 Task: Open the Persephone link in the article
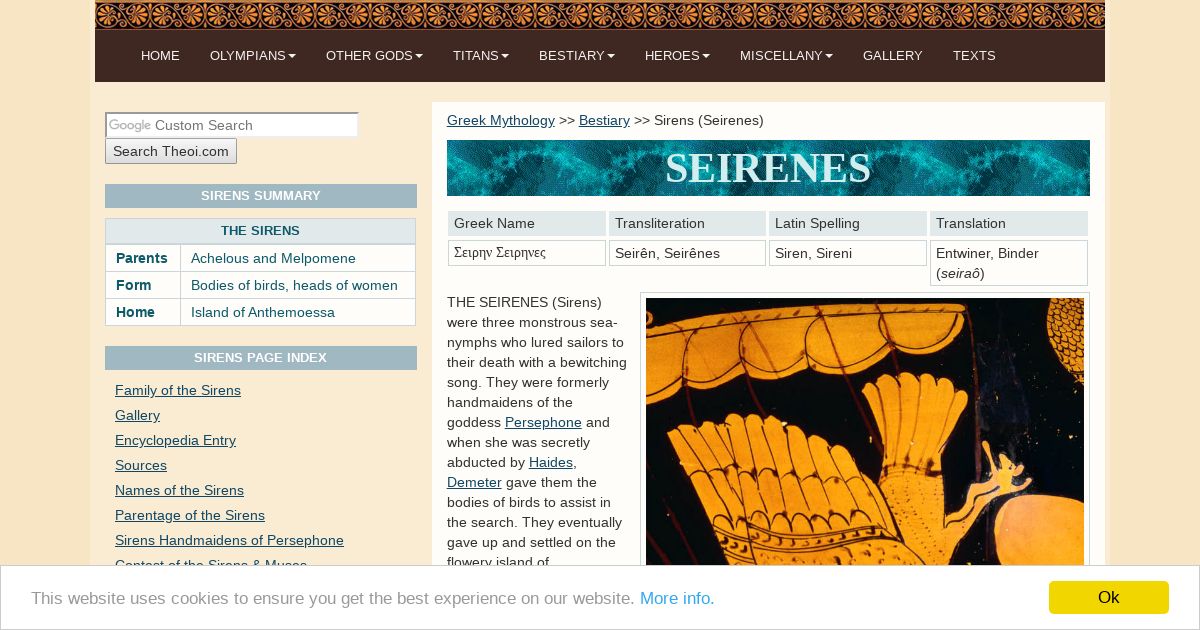tap(543, 422)
